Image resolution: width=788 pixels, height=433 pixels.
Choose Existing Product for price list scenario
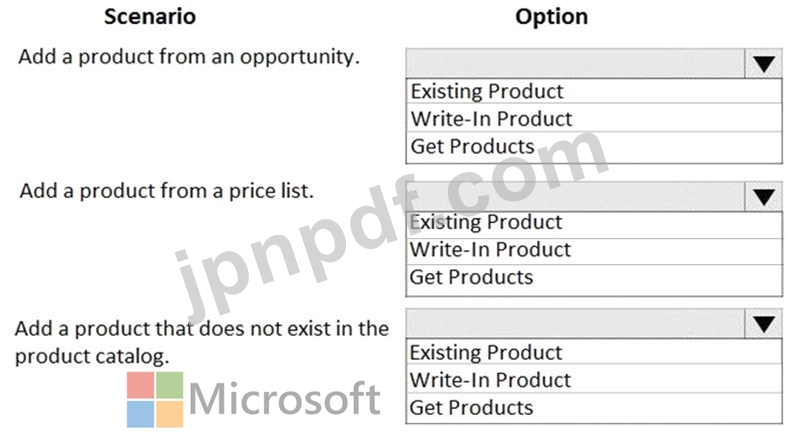[x=594, y=223]
